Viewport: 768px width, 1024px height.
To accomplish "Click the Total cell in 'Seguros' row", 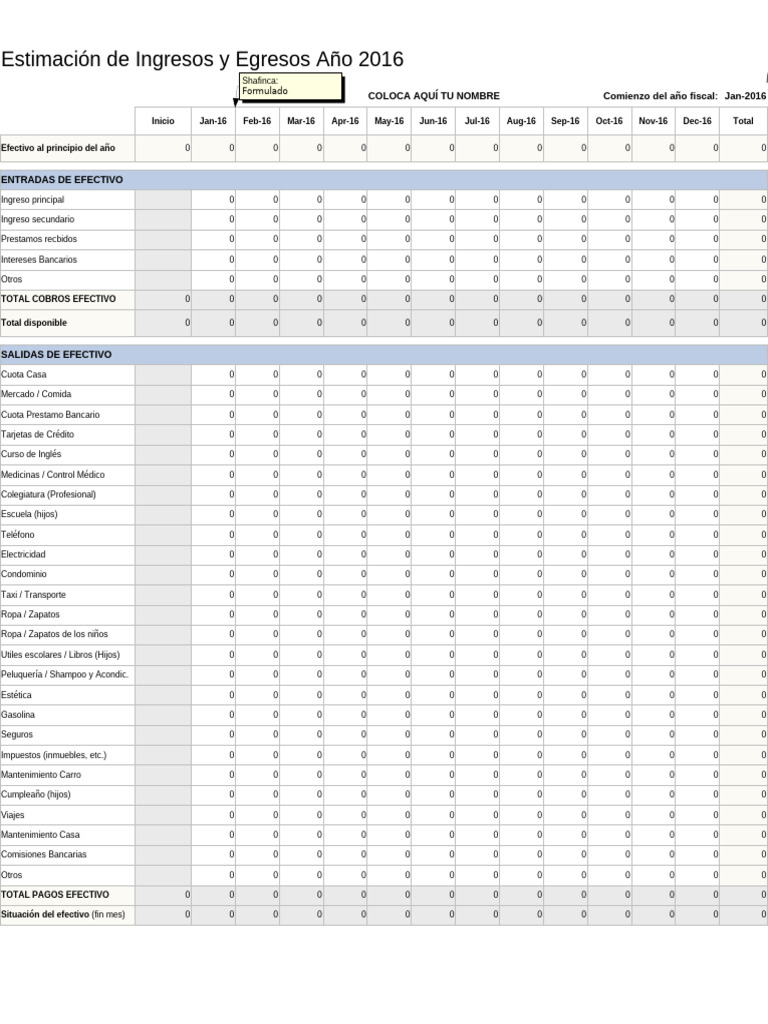I will click(743, 735).
